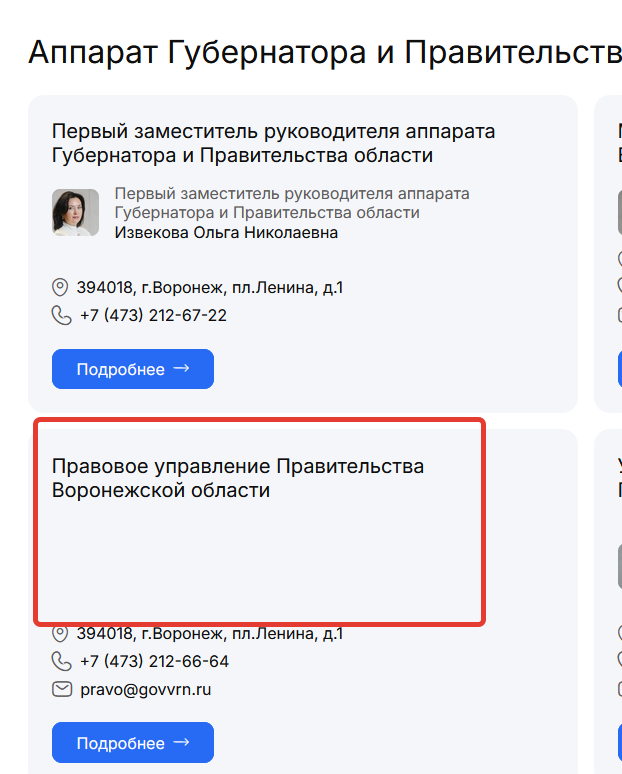This screenshot has height=774, width=622.
Task: Open Правовое управление Правительства Воронежской области title
Action: [237, 478]
